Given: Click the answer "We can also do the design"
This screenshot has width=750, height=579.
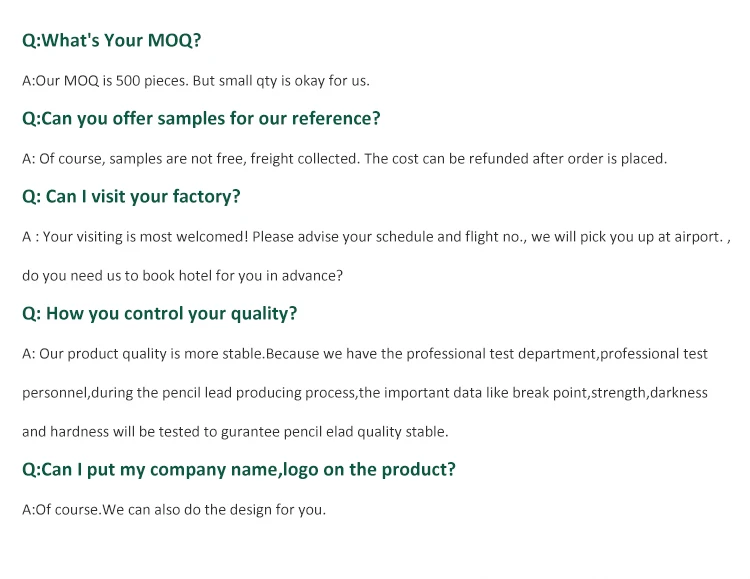Looking at the screenshot, I should [x=174, y=510].
